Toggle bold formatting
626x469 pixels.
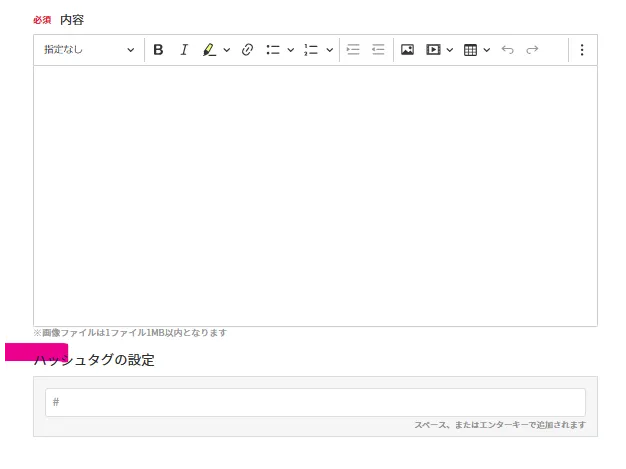(158, 50)
